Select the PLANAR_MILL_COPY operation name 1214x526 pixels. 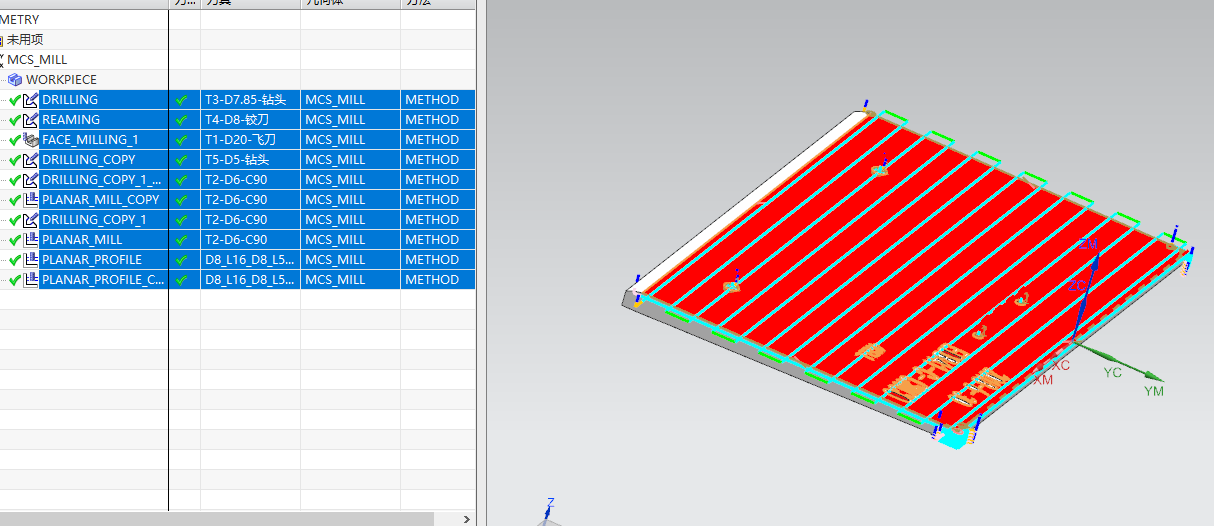coord(101,200)
